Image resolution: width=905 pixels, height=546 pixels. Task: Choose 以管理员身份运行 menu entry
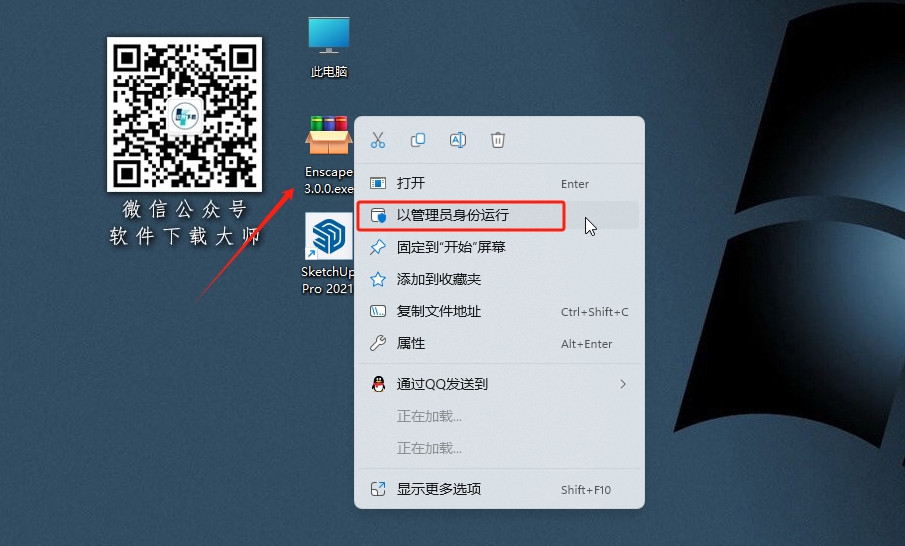click(499, 215)
